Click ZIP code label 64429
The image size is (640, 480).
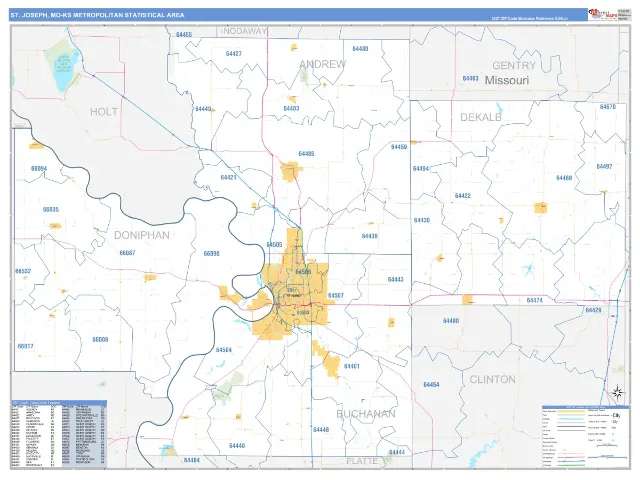pos(593,310)
